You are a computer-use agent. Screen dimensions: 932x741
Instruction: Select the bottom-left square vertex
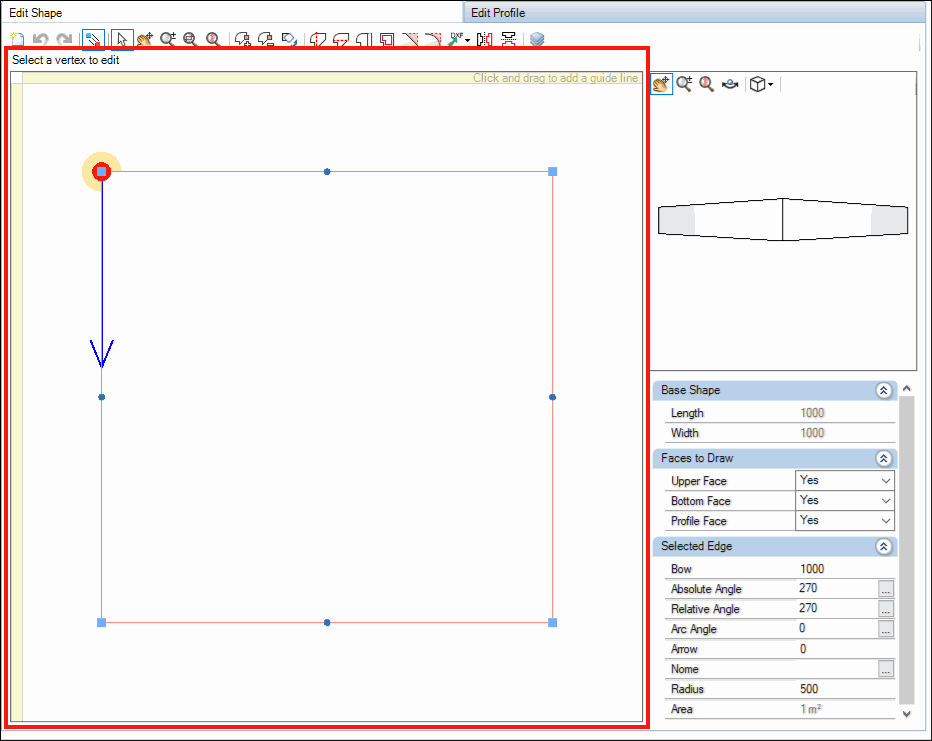pos(102,622)
